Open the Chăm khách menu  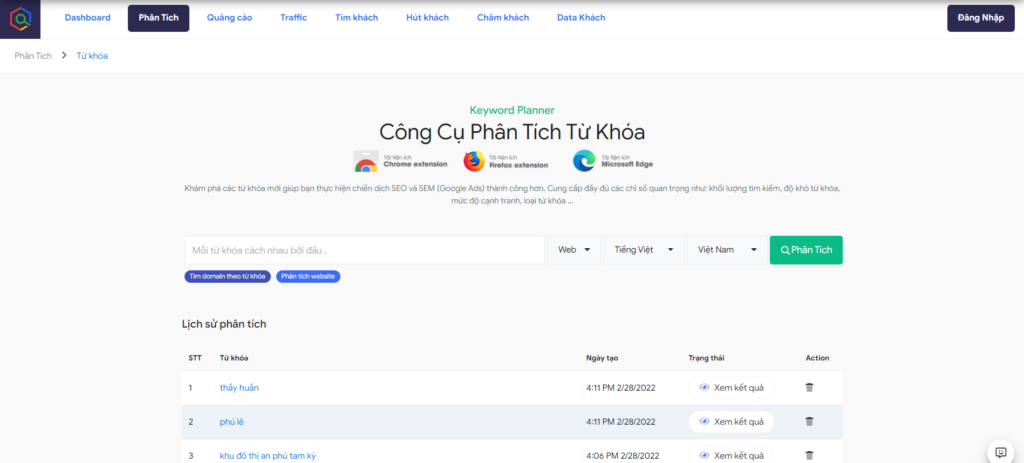click(x=503, y=18)
